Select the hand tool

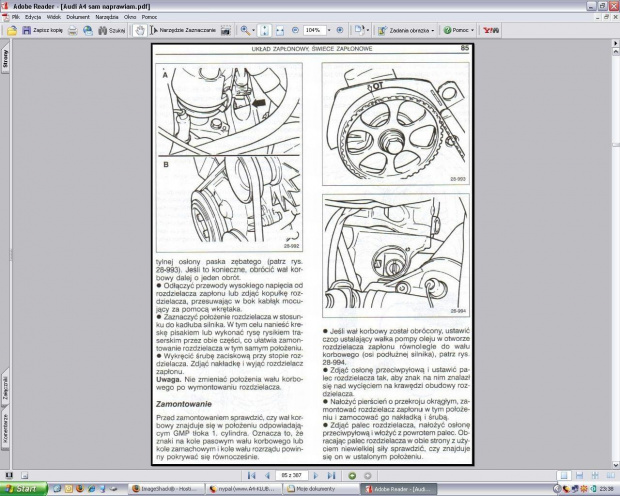[139, 31]
